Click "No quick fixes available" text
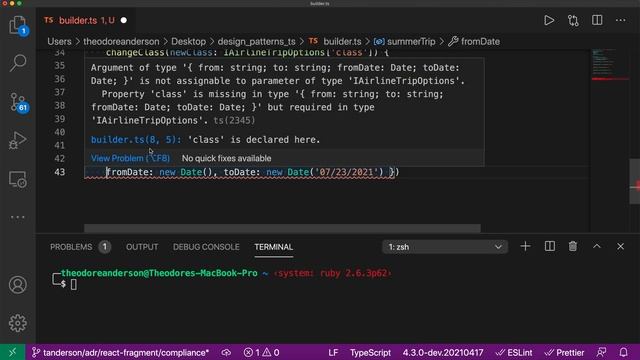This screenshot has height=360, width=640. pos(227,158)
